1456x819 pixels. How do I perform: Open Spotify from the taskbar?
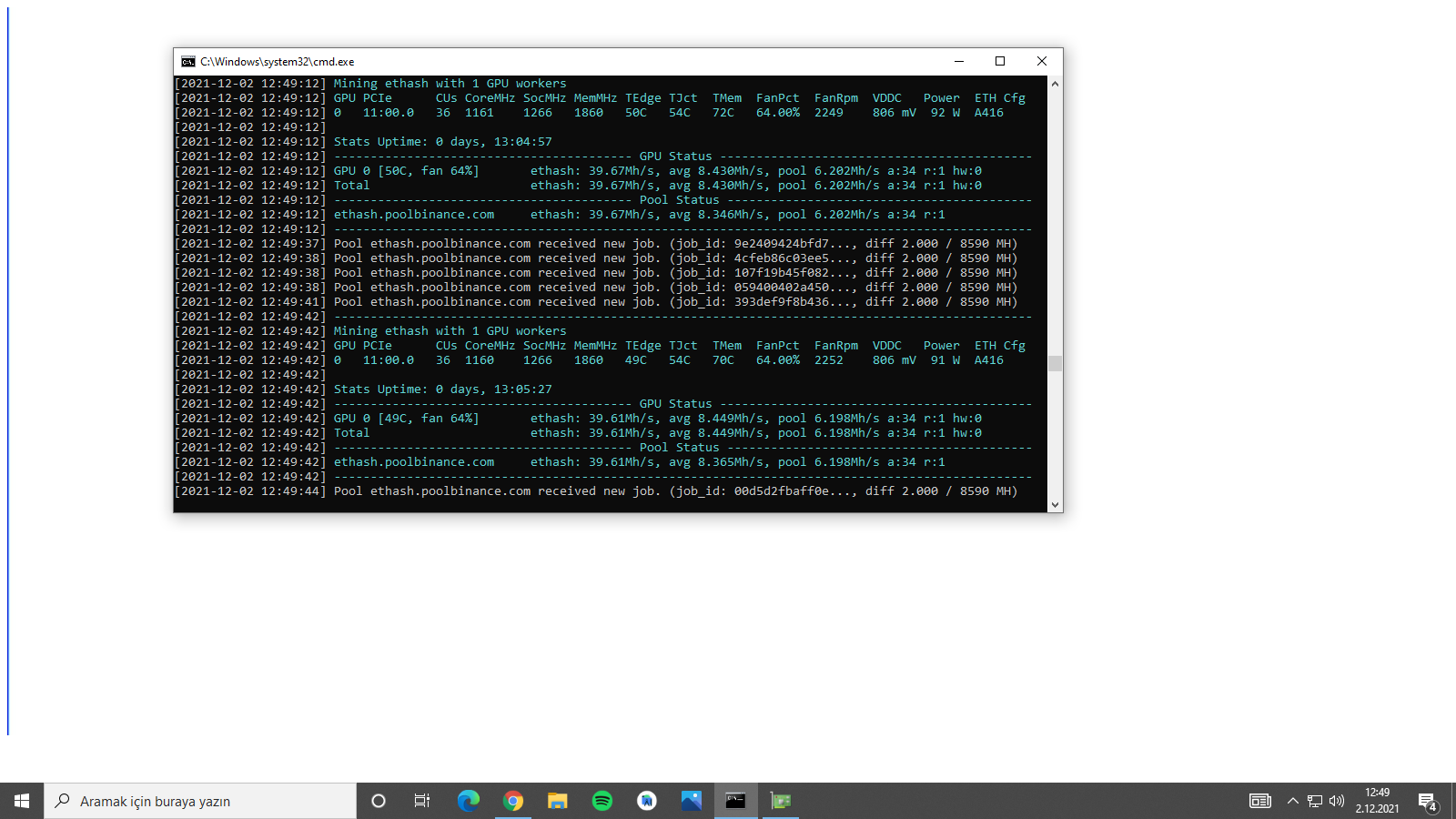coord(602,801)
